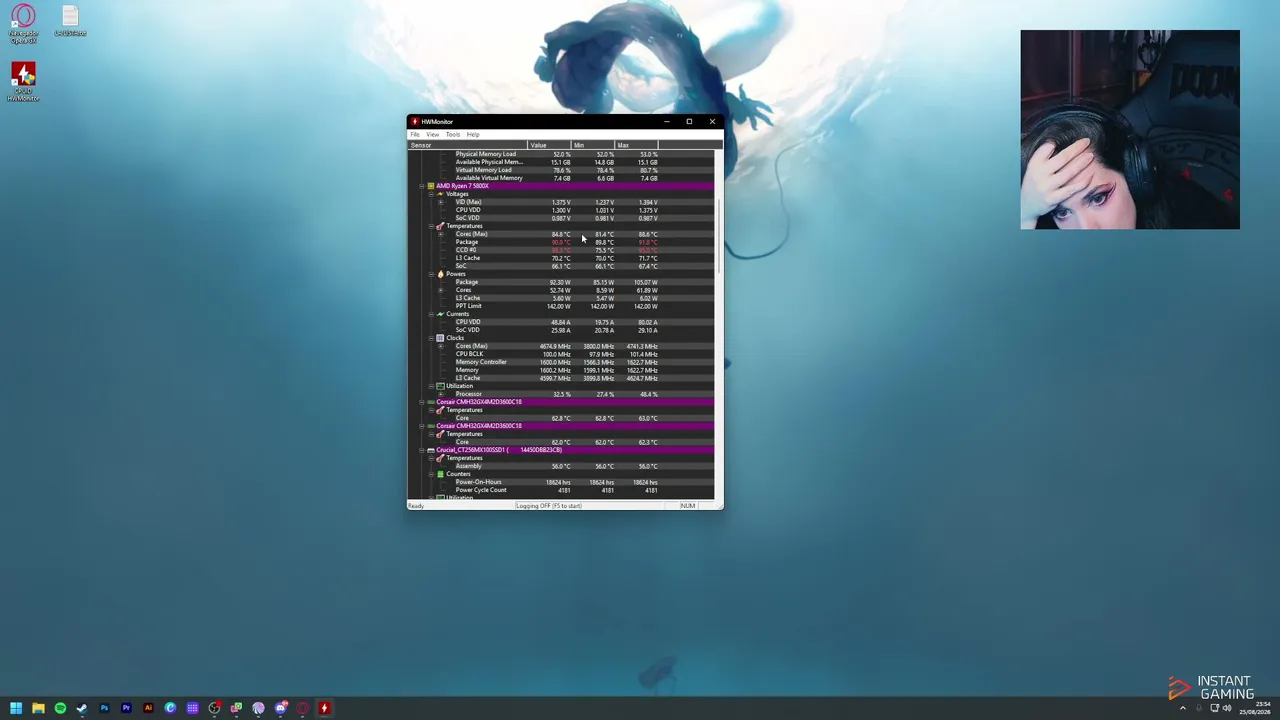This screenshot has height=720, width=1280.
Task: Open File Explorer from the taskbar
Action: click(x=38, y=708)
